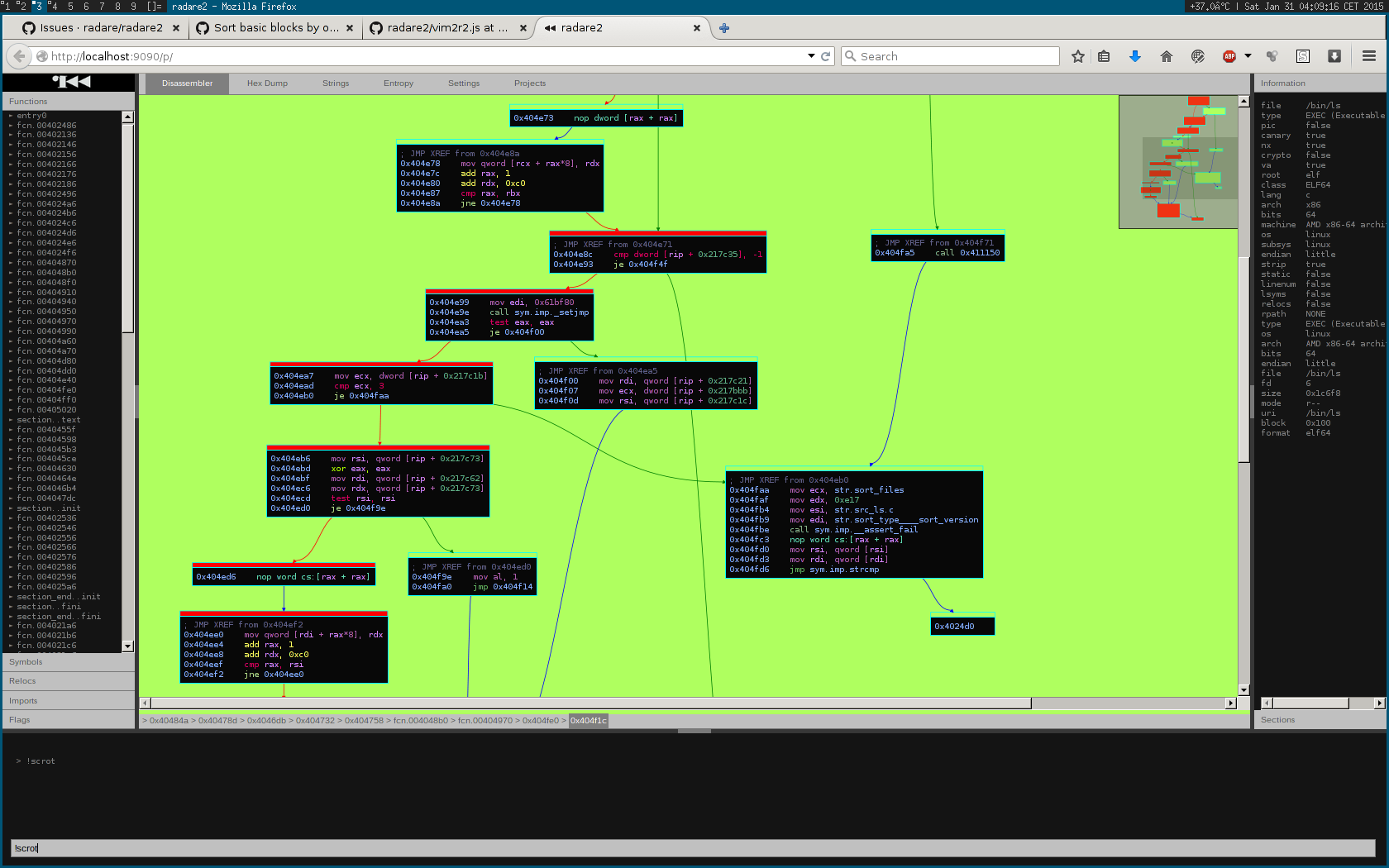Viewport: 1389px width, 868px height.
Task: Expand fcn.00402486 in Functions list
Action: click(x=11, y=126)
